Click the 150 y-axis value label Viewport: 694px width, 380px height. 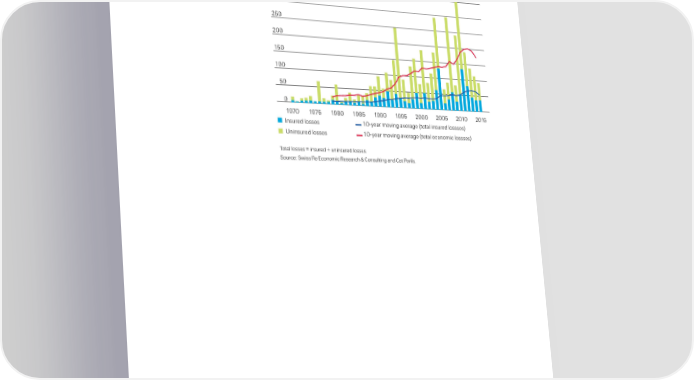(279, 47)
